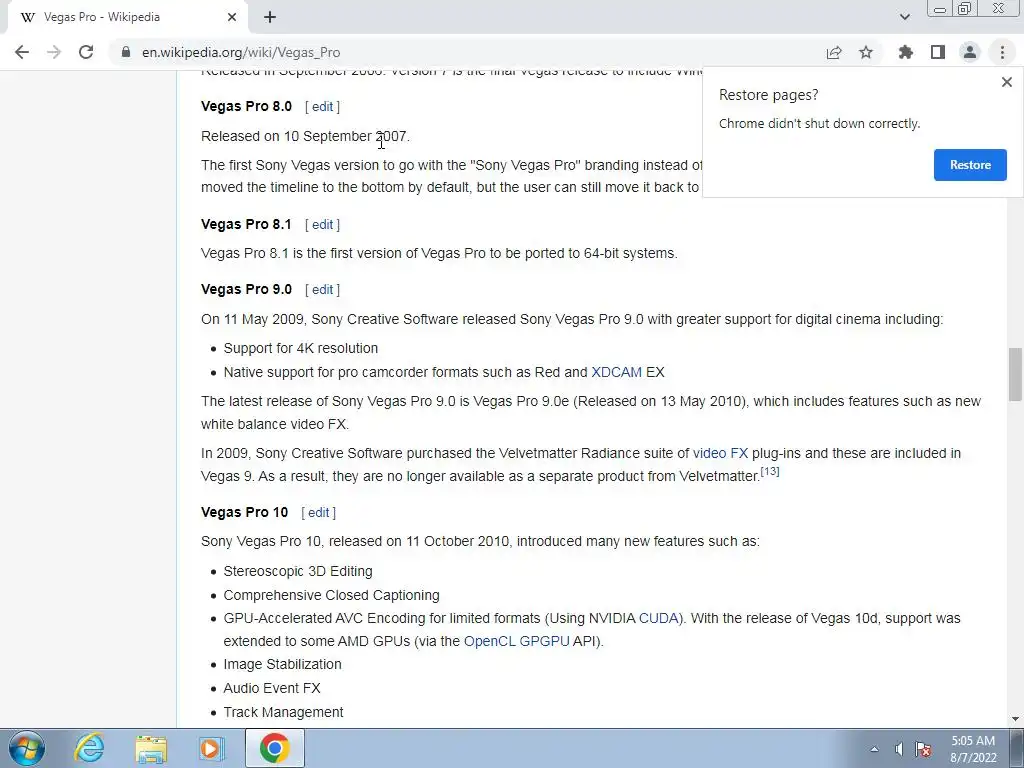This screenshot has width=1024, height=768.
Task: Click the browser forward arrow
Action: point(54,52)
